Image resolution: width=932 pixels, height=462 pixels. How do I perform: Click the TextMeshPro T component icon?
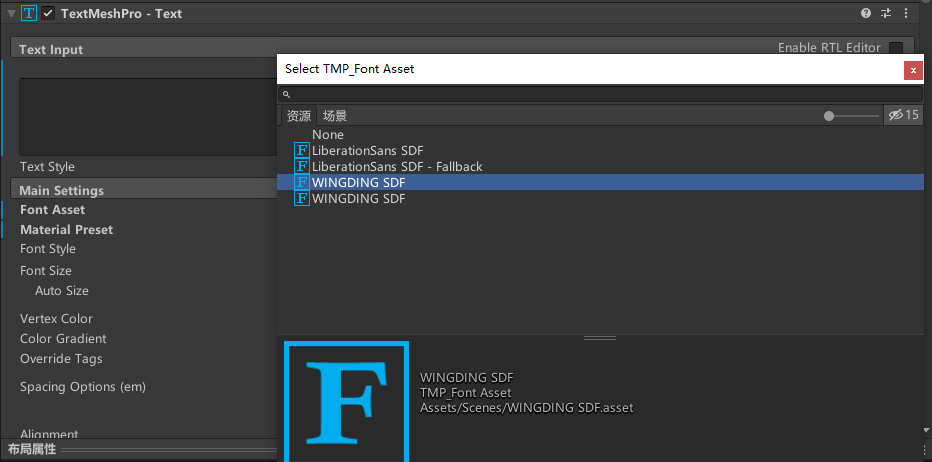pyautogui.click(x=29, y=13)
